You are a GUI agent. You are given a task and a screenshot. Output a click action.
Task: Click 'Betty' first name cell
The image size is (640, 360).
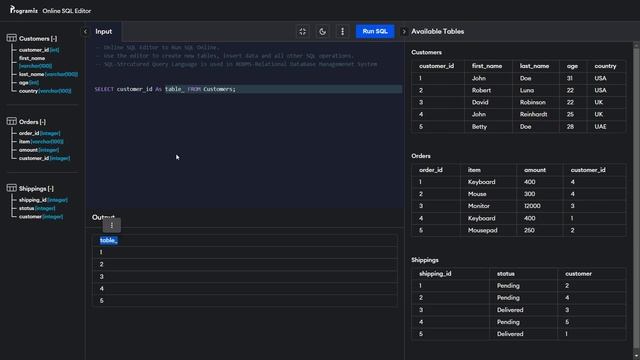click(x=479, y=127)
